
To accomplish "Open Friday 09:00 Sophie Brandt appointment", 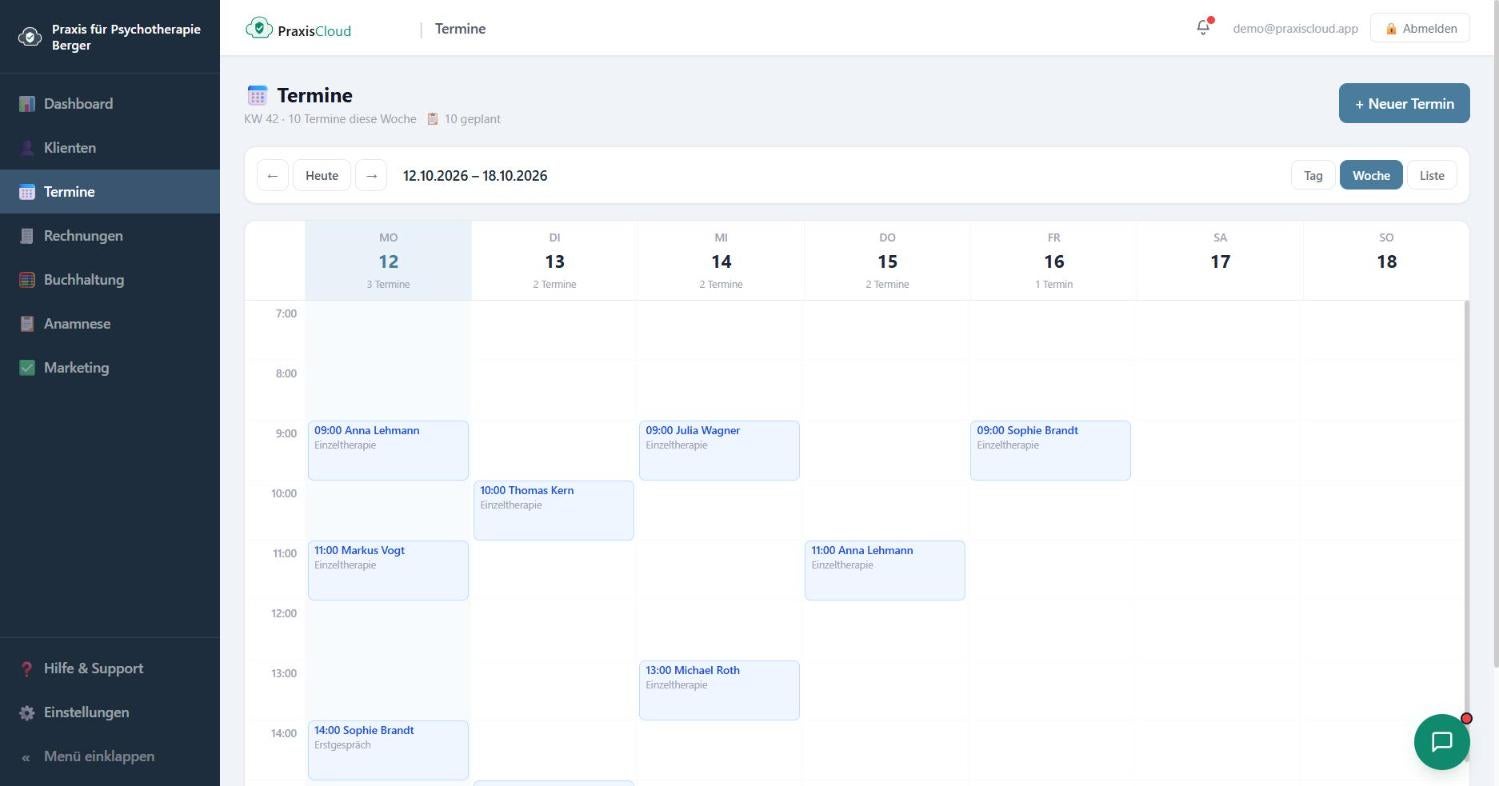I will [x=1050, y=450].
